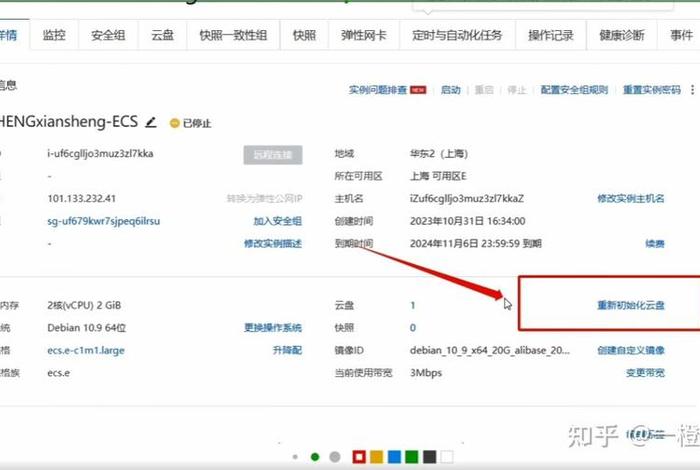Click the greyed 停止 action
This screenshot has width=700, height=470.
pos(517,90)
